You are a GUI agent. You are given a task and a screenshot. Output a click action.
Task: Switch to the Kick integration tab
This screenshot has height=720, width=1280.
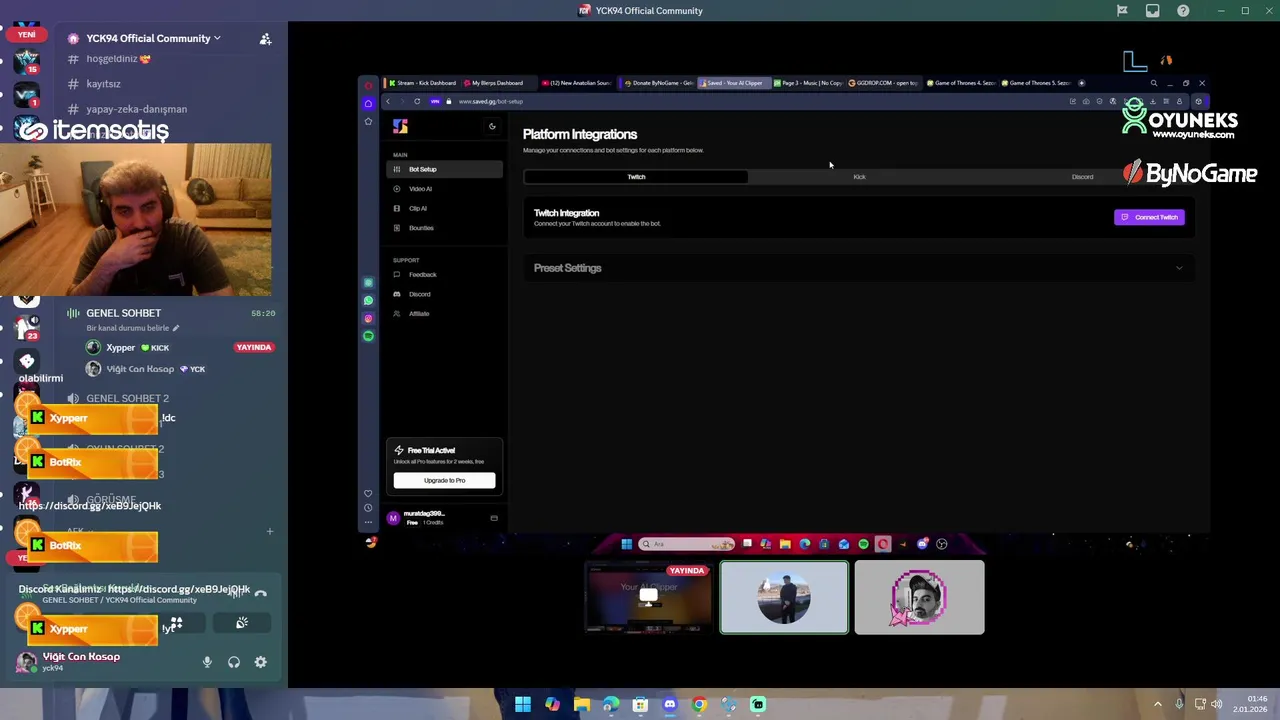point(859,177)
